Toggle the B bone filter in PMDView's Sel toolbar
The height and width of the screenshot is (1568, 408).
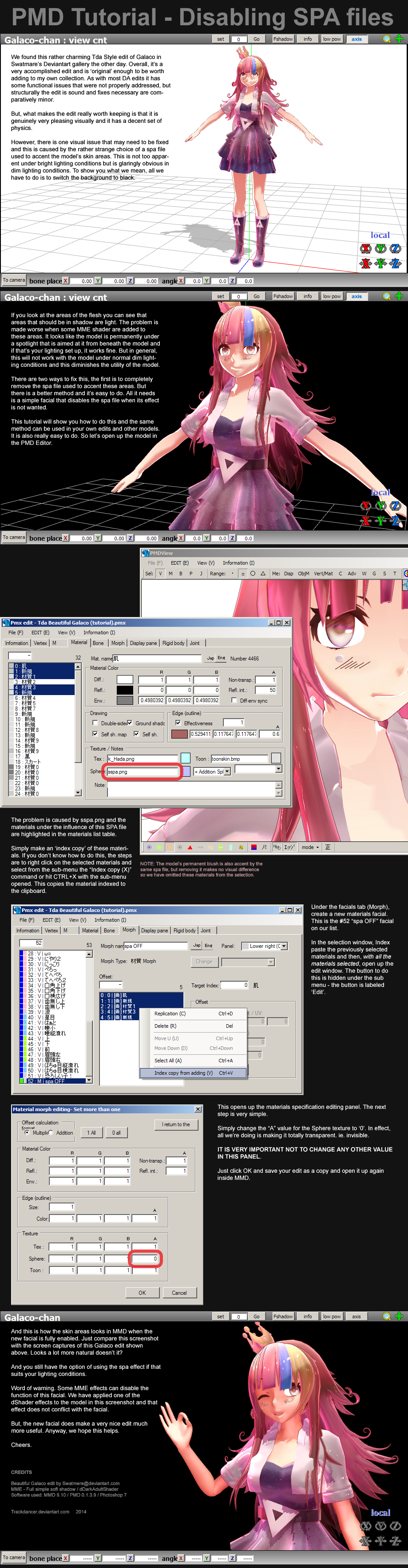(x=180, y=573)
